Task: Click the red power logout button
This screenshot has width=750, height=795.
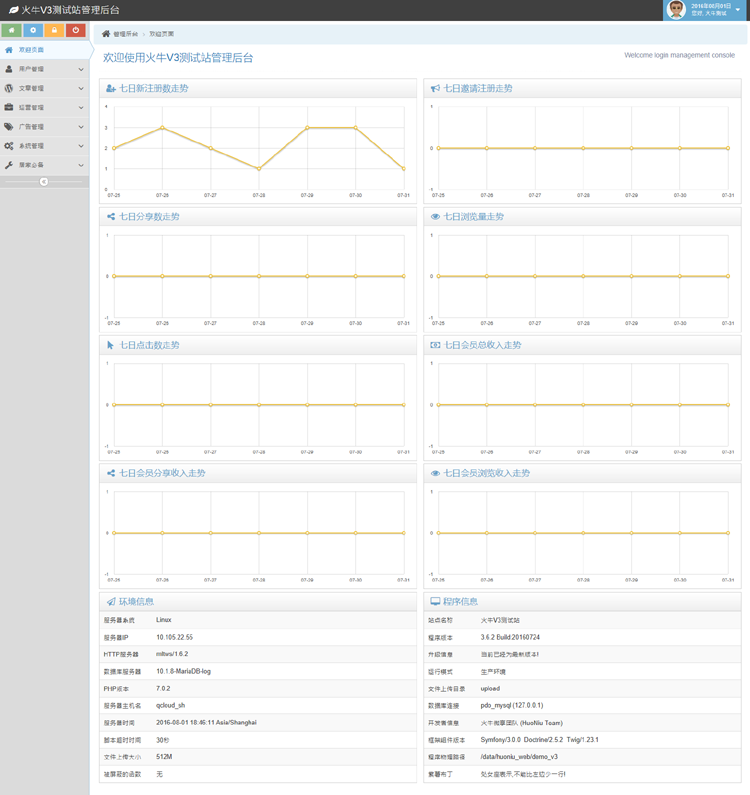Action: click(x=77, y=31)
